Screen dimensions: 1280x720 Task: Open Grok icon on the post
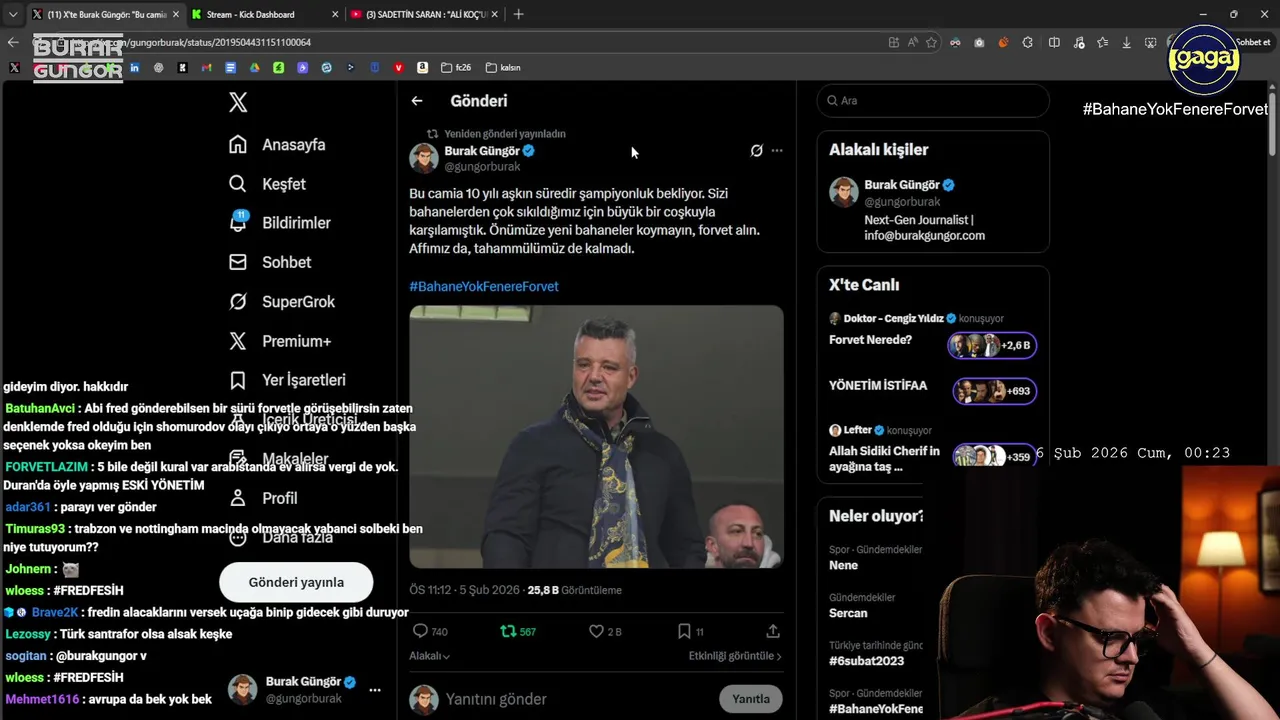[x=756, y=151]
